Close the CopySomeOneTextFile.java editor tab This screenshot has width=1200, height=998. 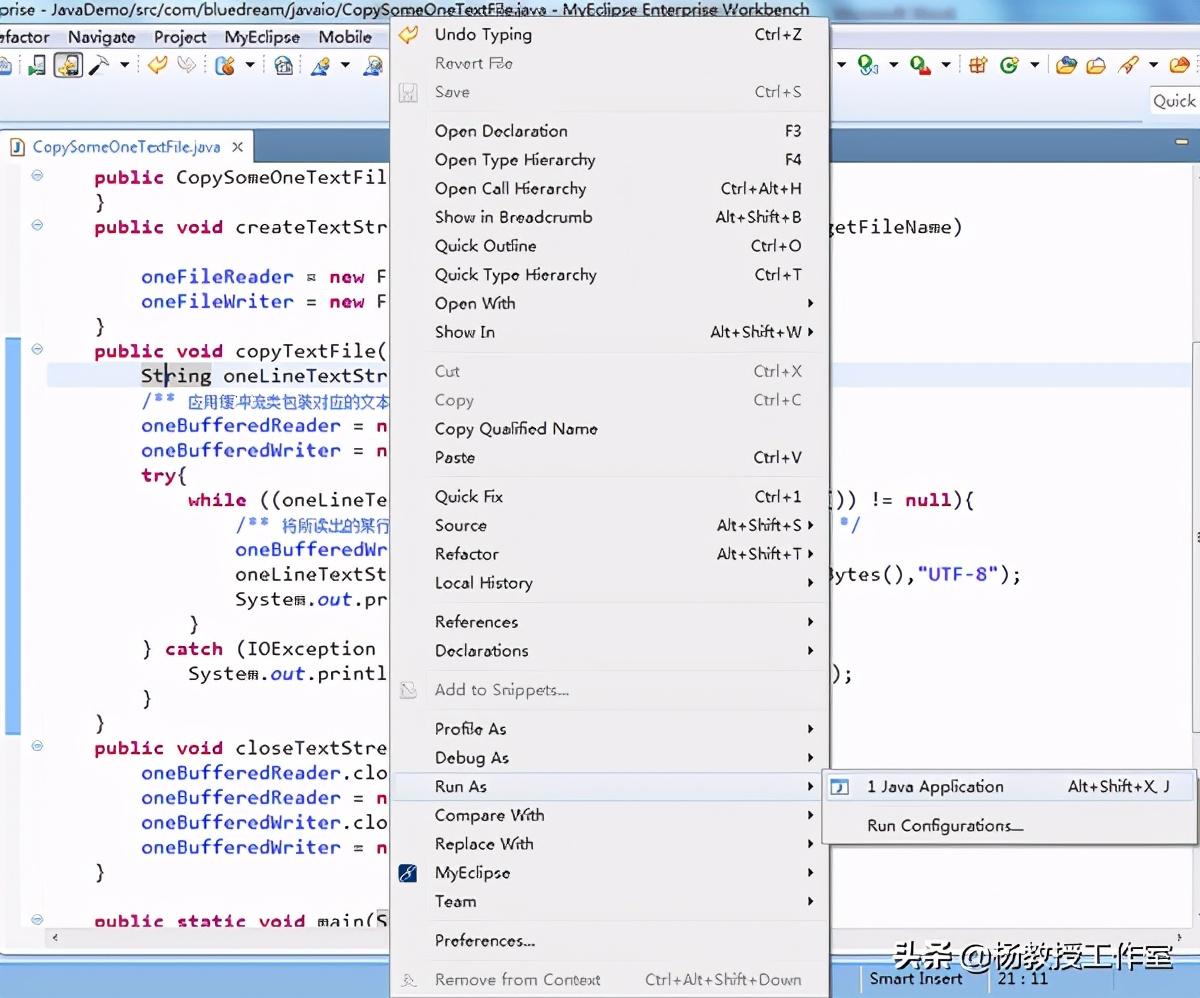[x=237, y=147]
